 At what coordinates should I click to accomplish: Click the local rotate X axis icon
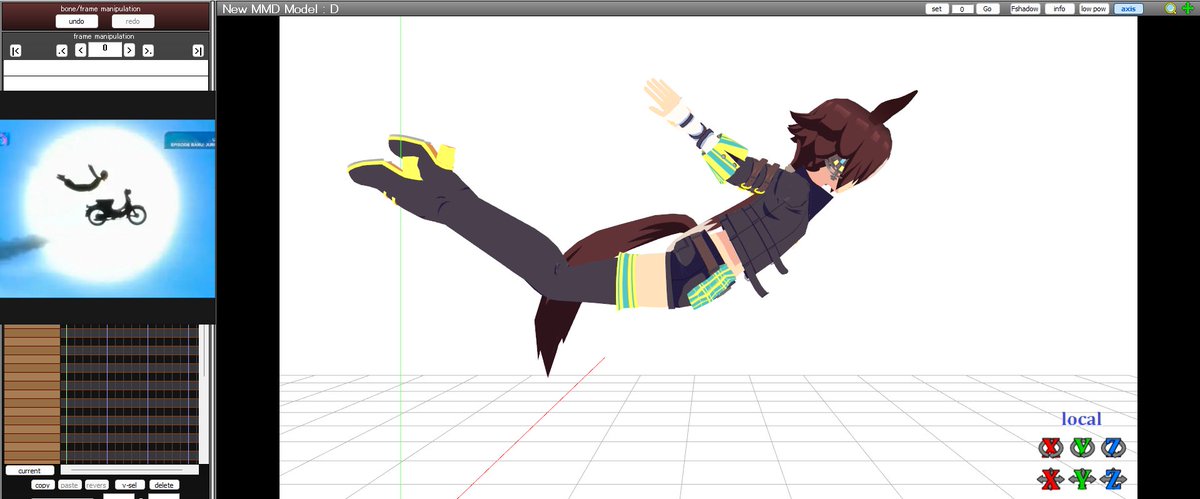[1050, 447]
